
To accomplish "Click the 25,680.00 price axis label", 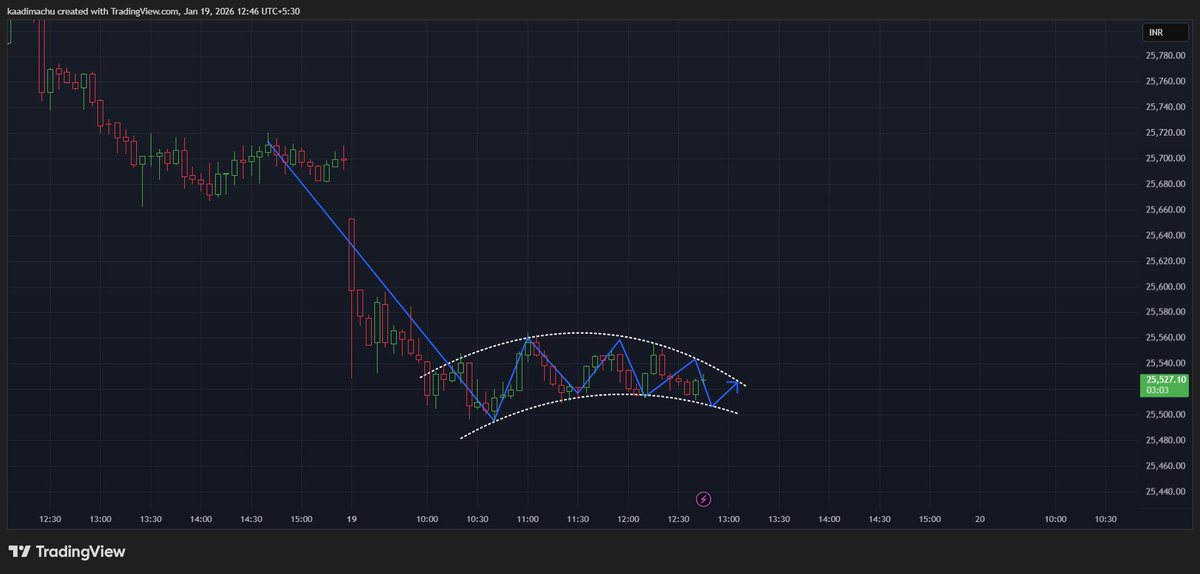I will click(1165, 184).
